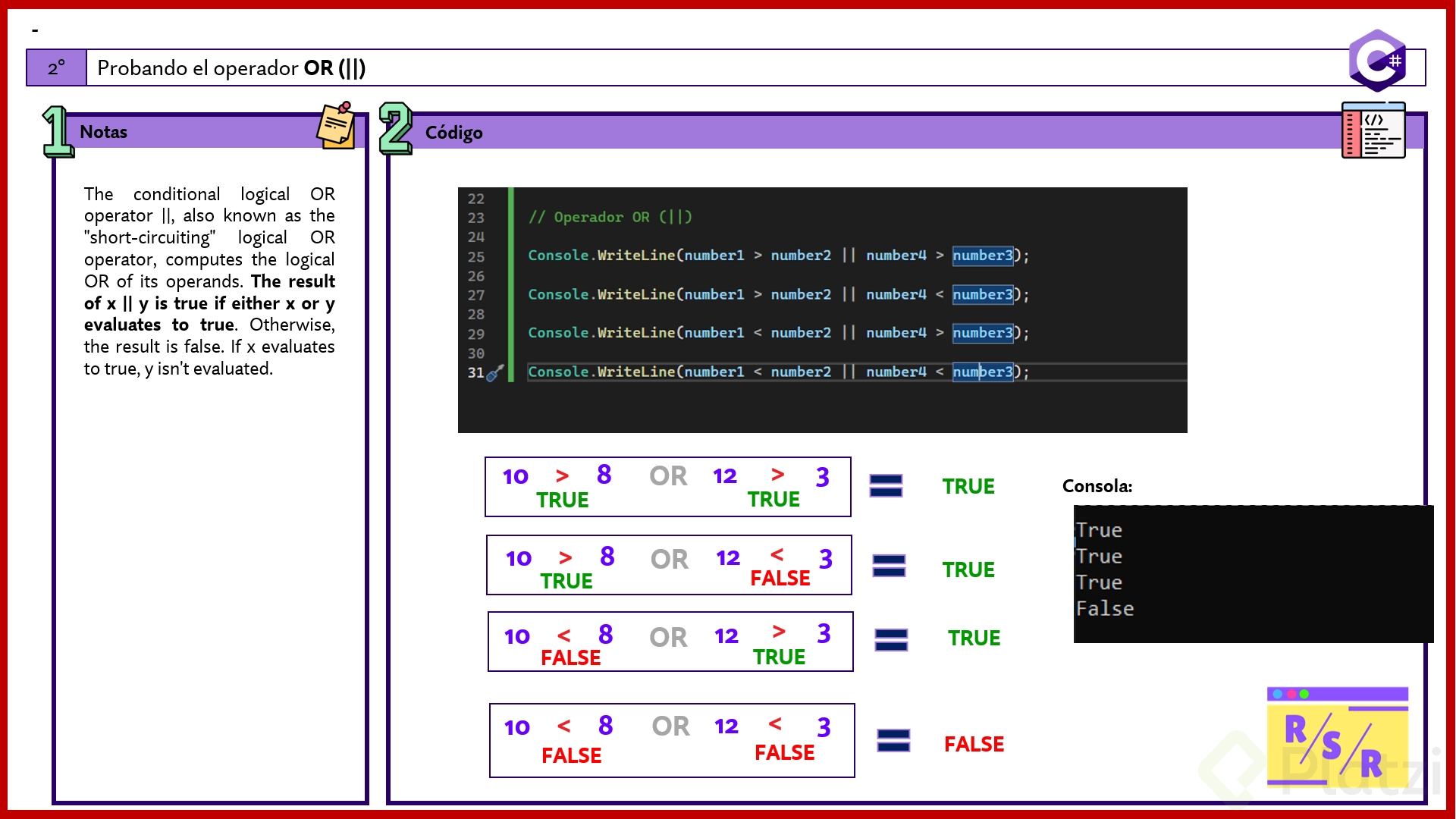Image resolution: width=1456 pixels, height=819 pixels.
Task: Click the screwdriver icon on line 31
Action: pyautogui.click(x=495, y=373)
